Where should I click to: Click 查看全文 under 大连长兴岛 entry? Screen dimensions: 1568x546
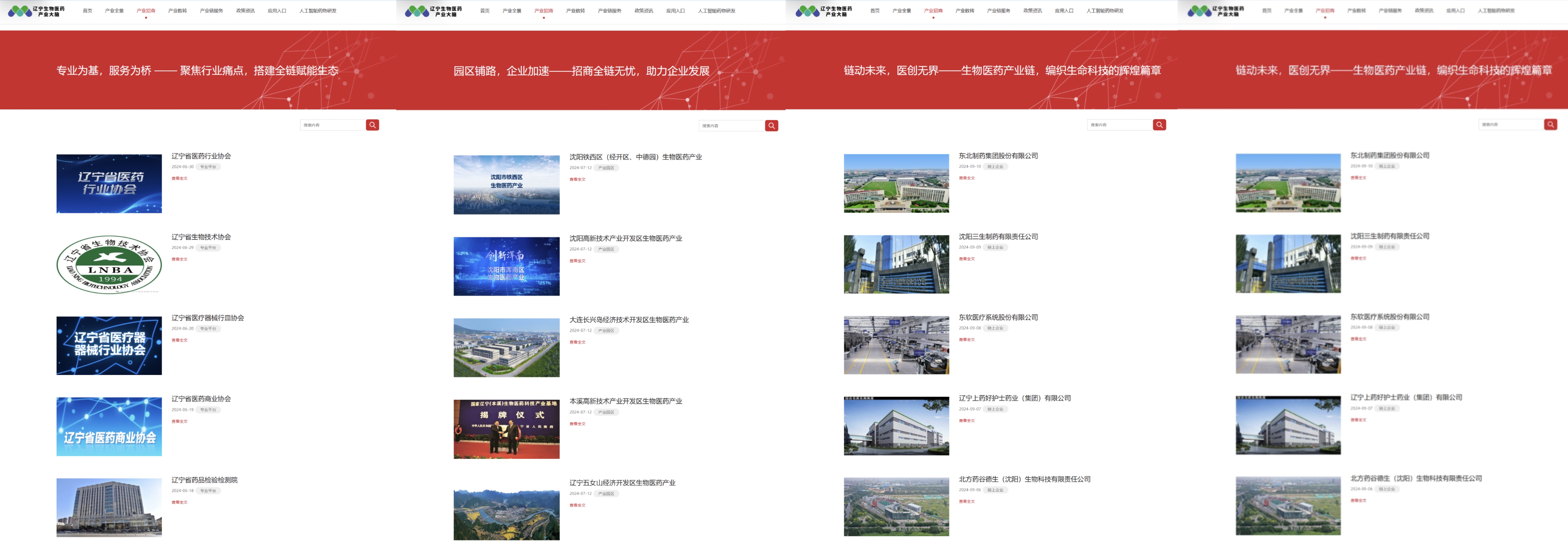click(x=577, y=342)
